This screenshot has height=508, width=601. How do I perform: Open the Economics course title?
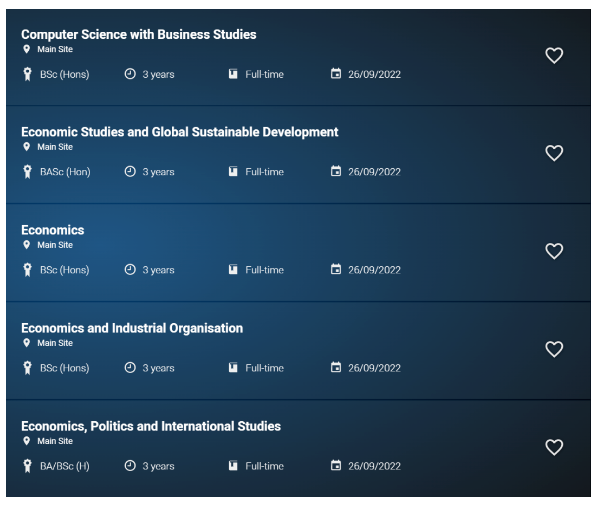(x=53, y=230)
